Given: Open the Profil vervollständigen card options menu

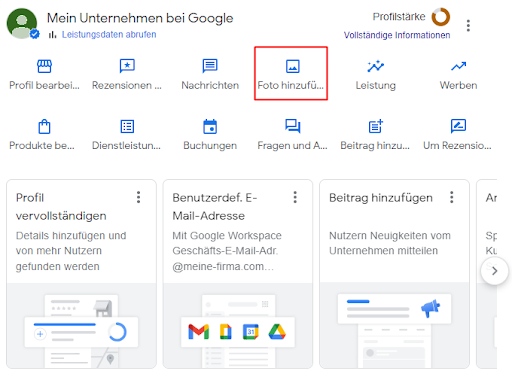Looking at the screenshot, I should pos(138,197).
